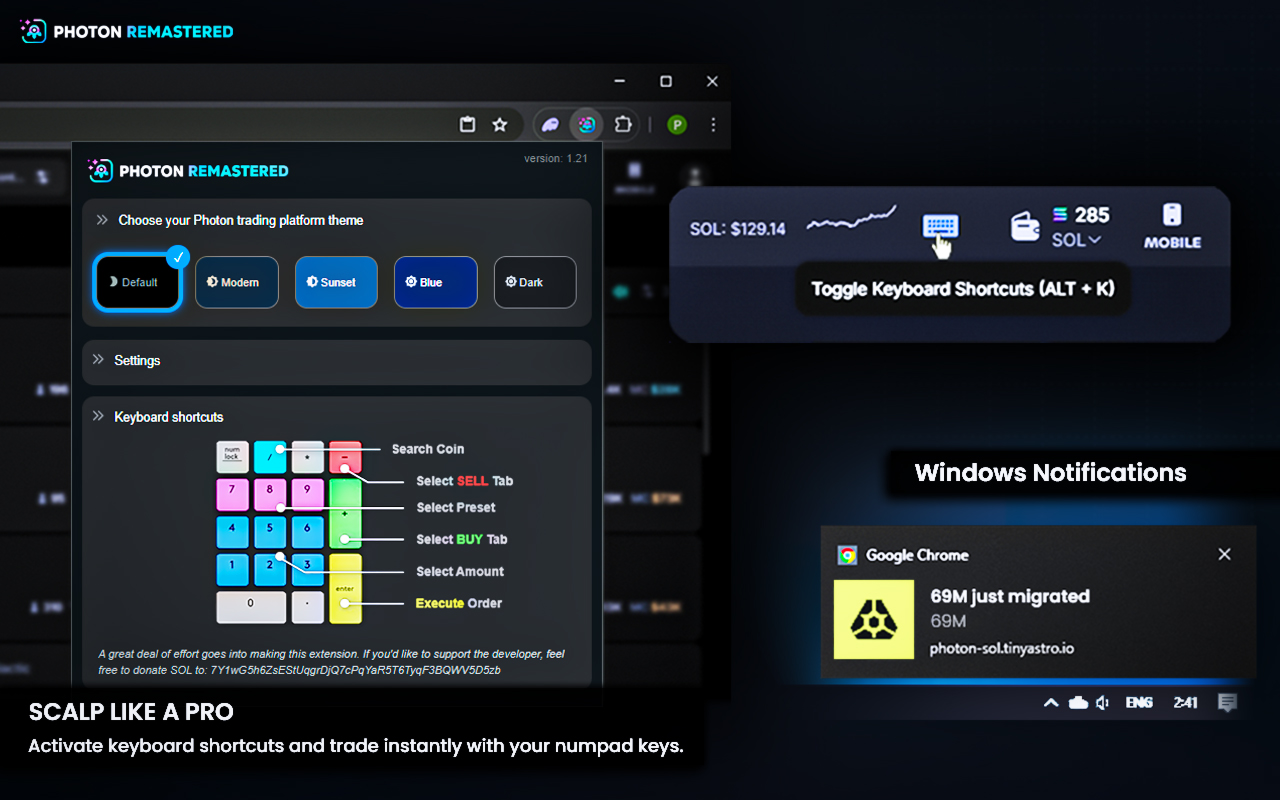
Task: Click the Google Chrome icon in the notification
Action: tap(847, 555)
